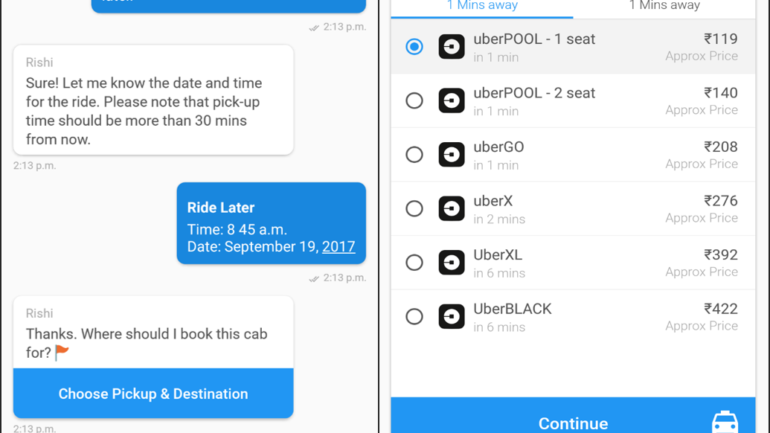Image resolution: width=770 pixels, height=433 pixels.
Task: Click the Uber logo next to uberGO
Action: [x=451, y=155]
